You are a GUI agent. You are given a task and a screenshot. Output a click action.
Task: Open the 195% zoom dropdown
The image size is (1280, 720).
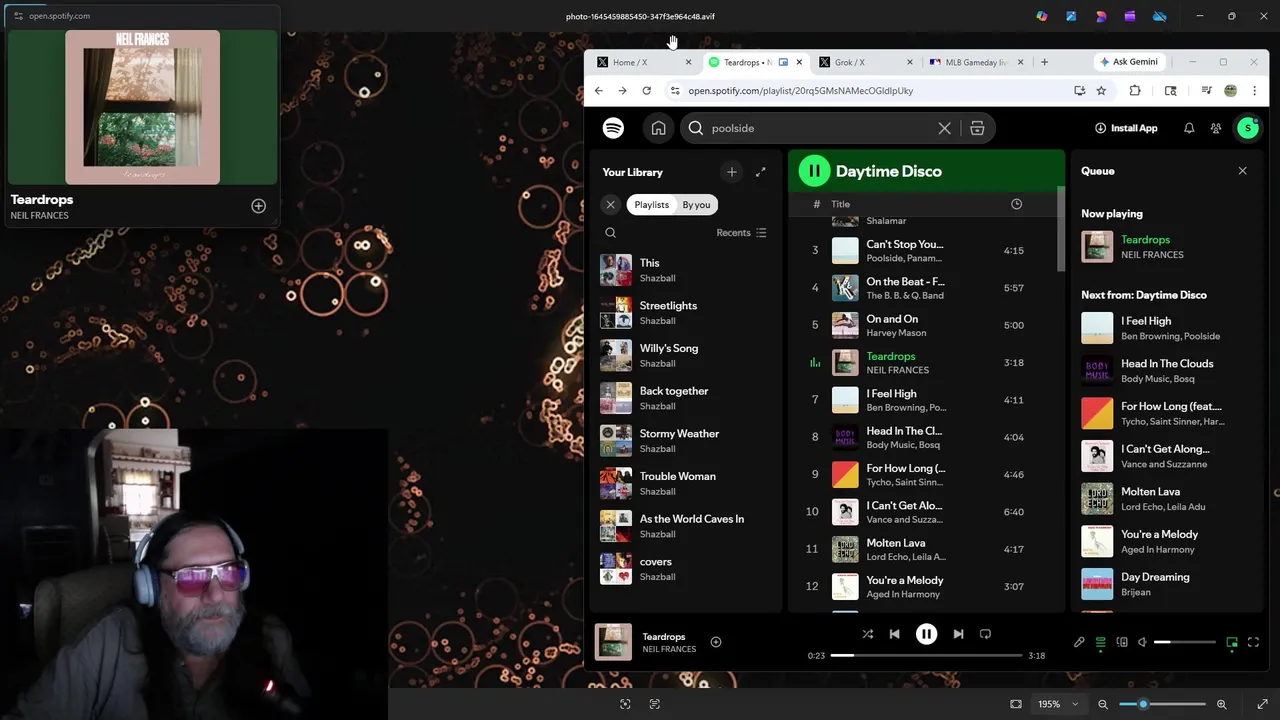pyautogui.click(x=1058, y=704)
